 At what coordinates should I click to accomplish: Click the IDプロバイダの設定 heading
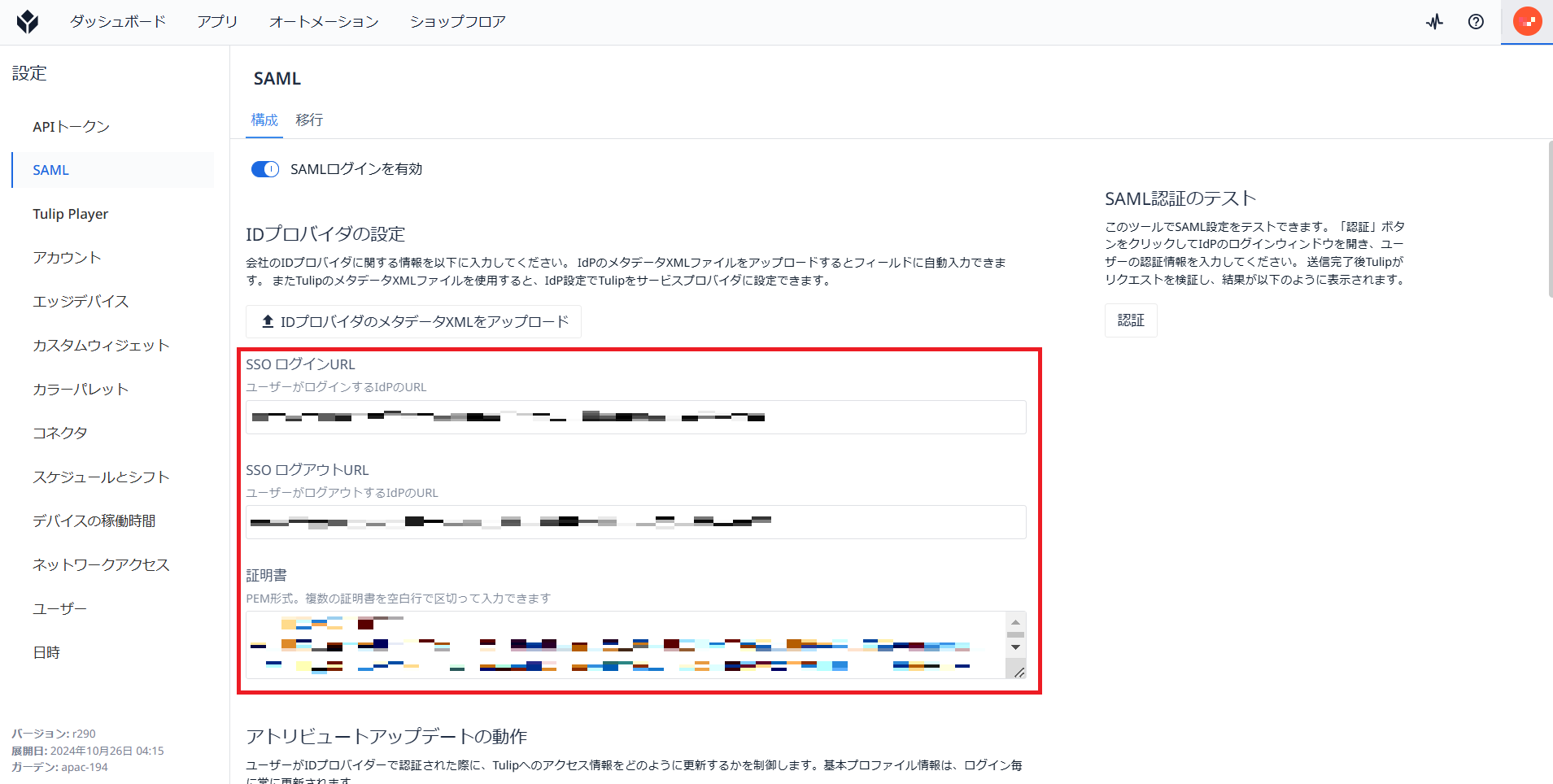[x=325, y=234]
